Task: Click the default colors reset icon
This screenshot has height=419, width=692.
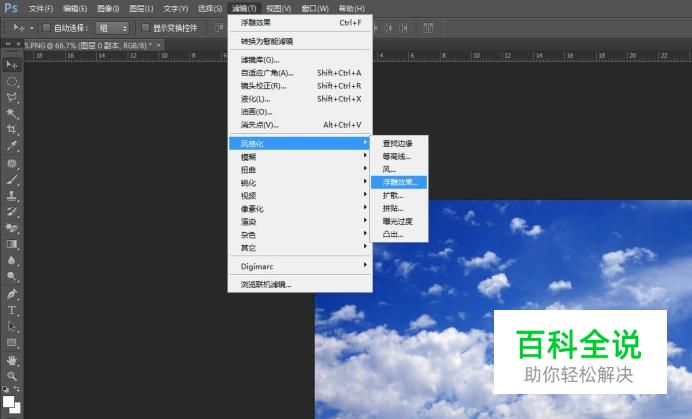Action: tap(5, 389)
